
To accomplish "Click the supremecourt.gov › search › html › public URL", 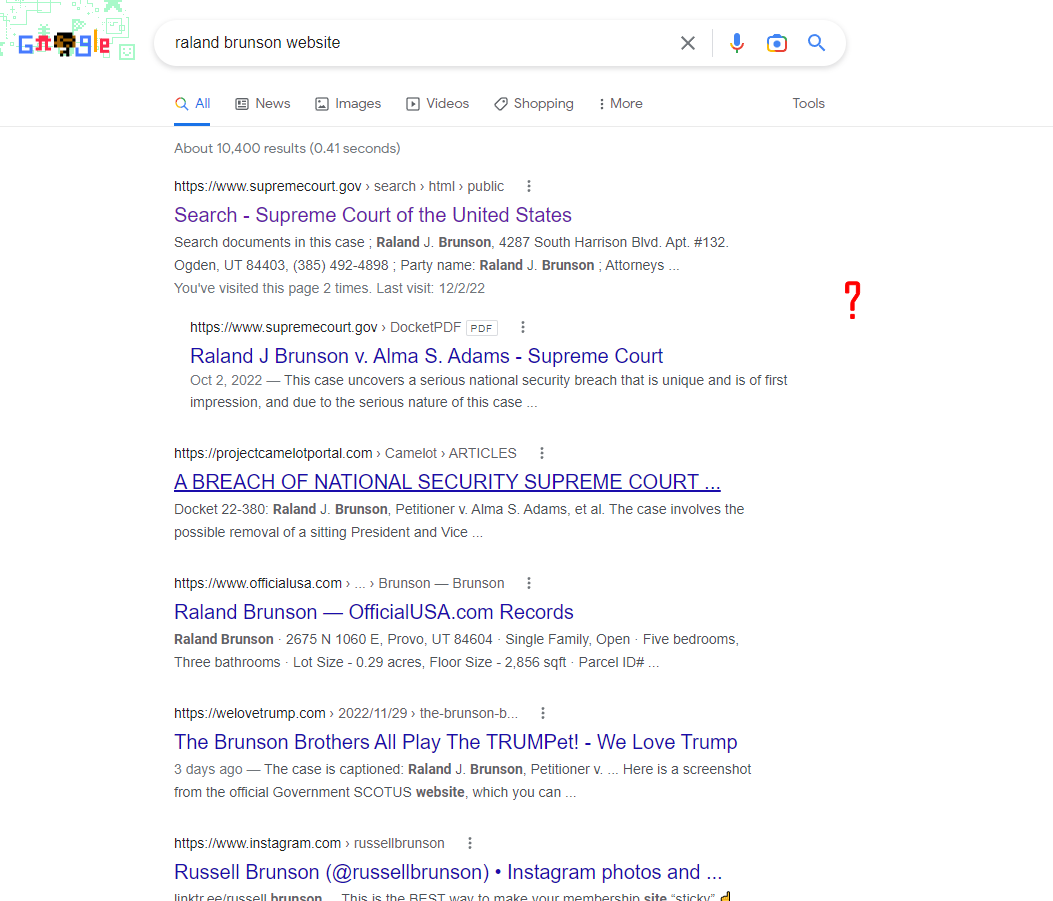I will coord(338,186).
